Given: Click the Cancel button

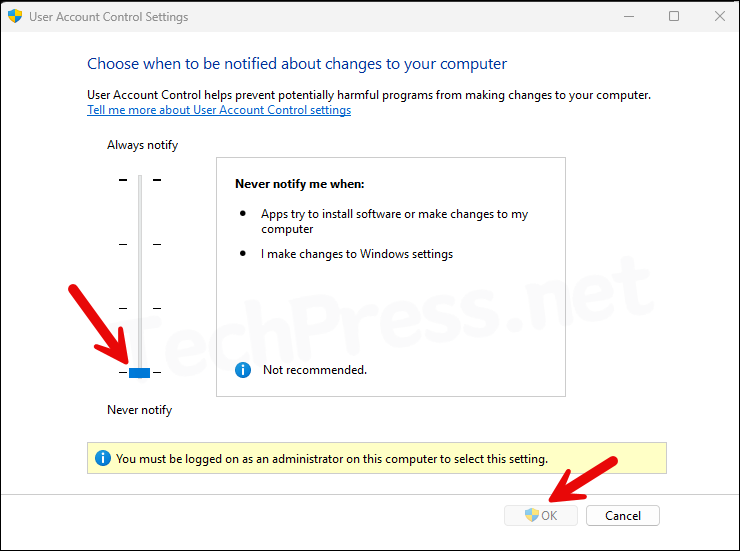Looking at the screenshot, I should tap(622, 516).
